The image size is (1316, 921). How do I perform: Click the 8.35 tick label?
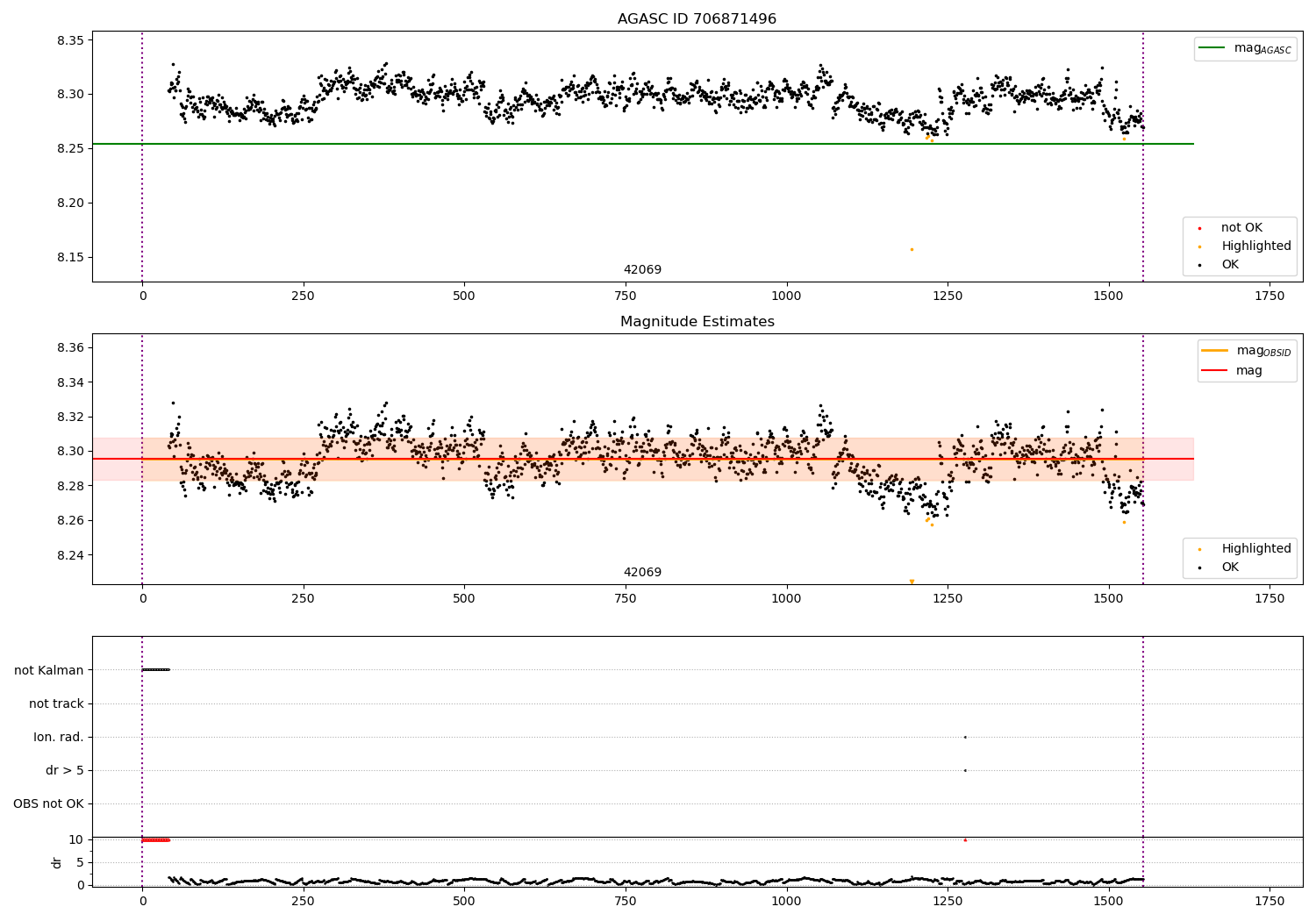(70, 40)
